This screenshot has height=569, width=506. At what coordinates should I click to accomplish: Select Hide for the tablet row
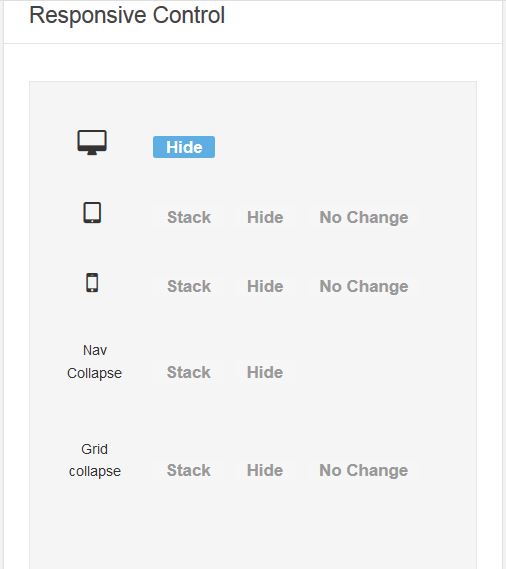[265, 217]
